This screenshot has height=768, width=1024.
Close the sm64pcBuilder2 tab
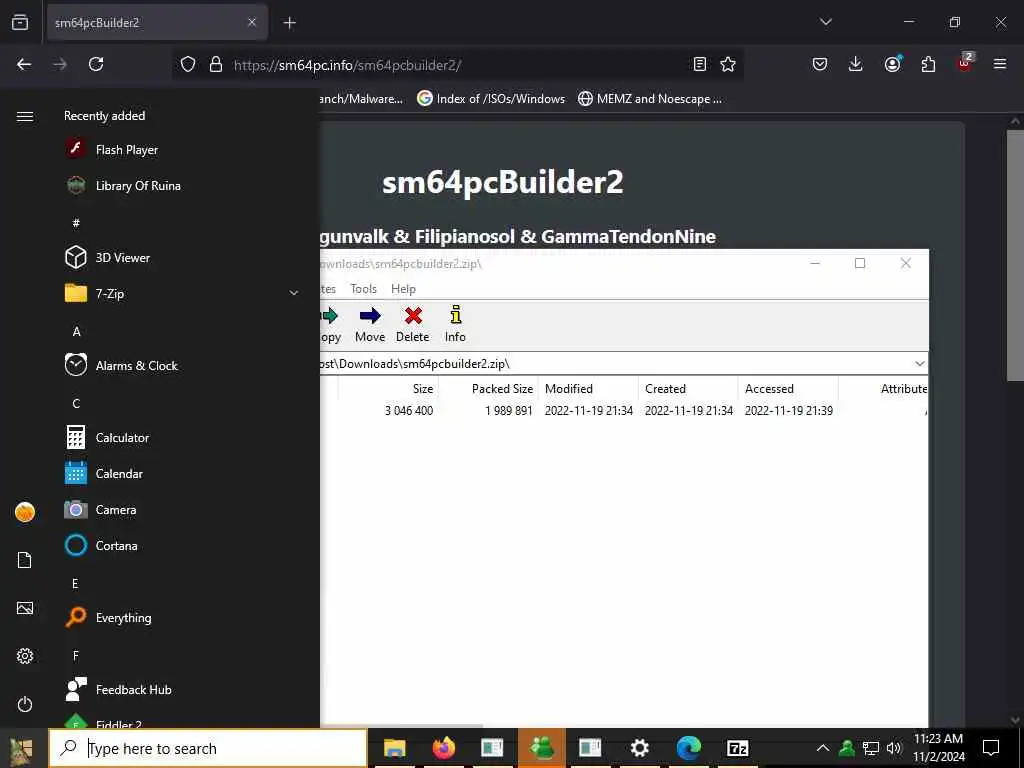(252, 22)
